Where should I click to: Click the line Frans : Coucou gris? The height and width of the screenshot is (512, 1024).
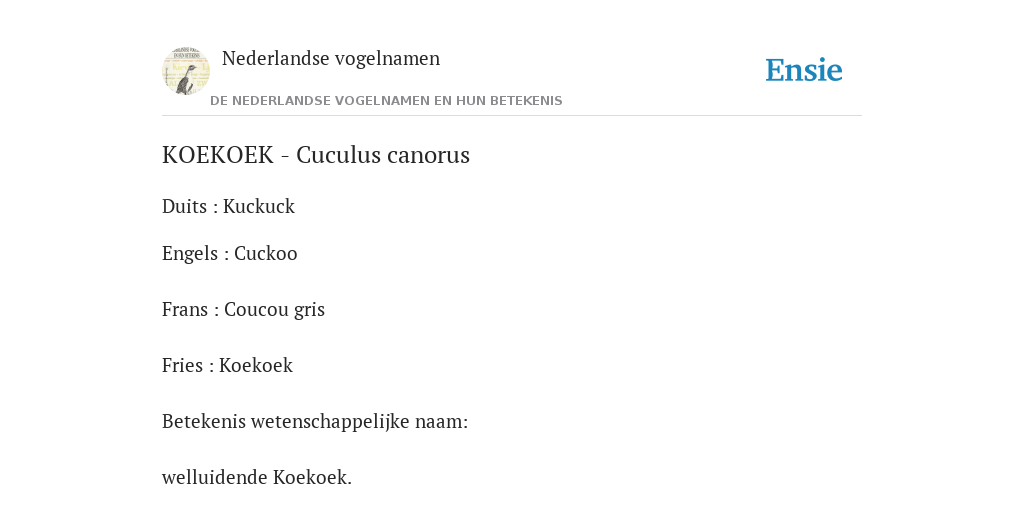point(244,310)
